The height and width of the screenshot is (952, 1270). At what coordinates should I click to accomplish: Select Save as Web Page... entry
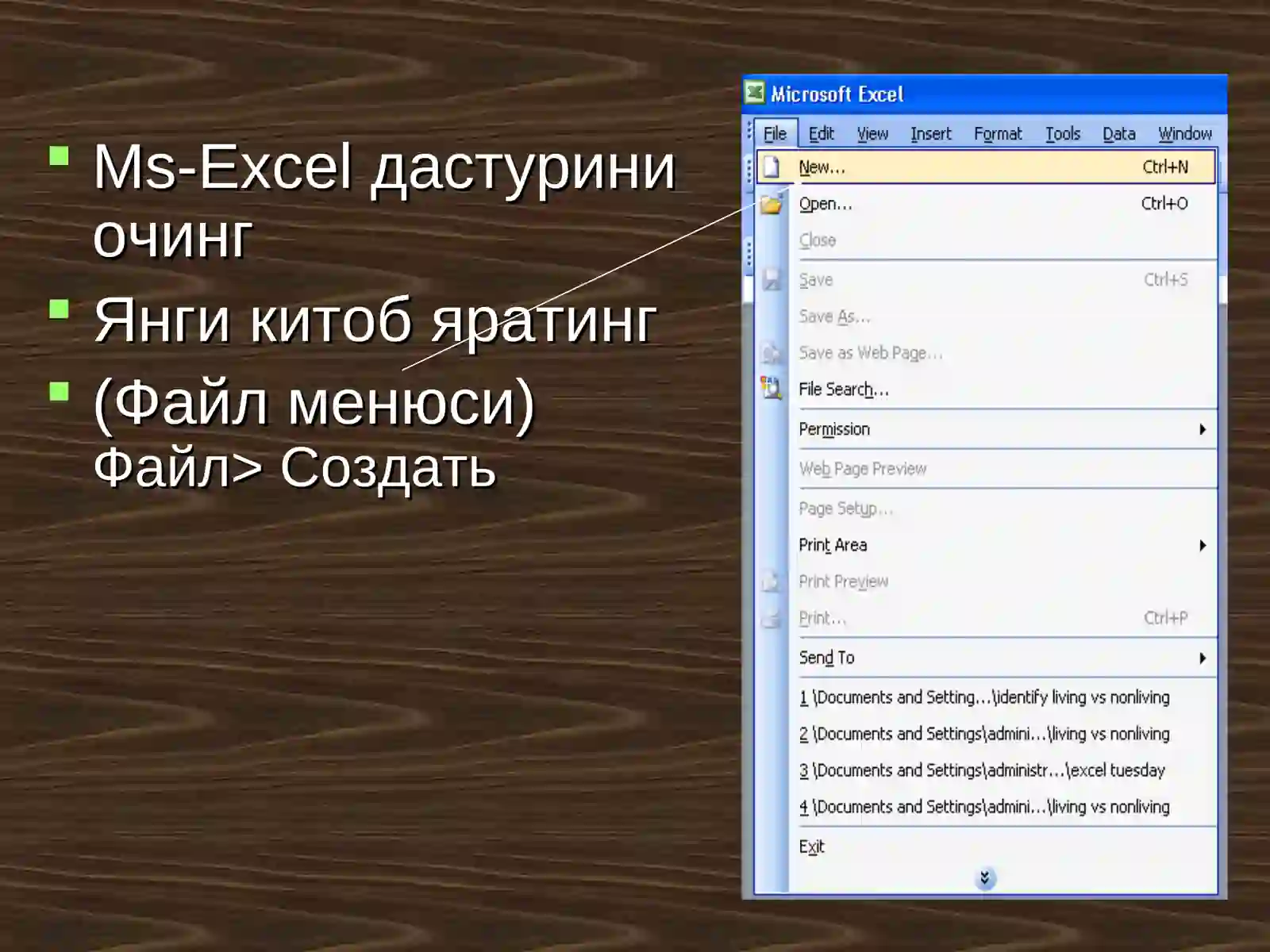986,353
